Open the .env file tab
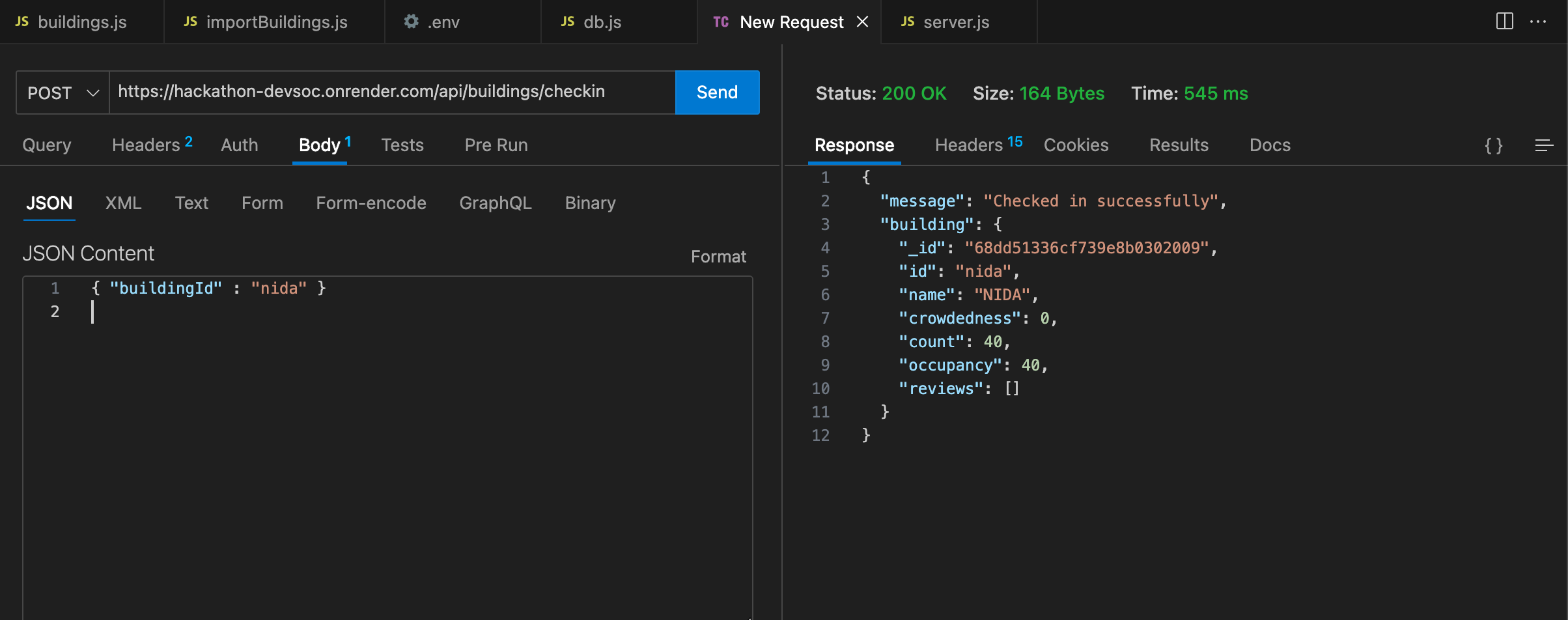The width and height of the screenshot is (1568, 620). [x=462, y=22]
